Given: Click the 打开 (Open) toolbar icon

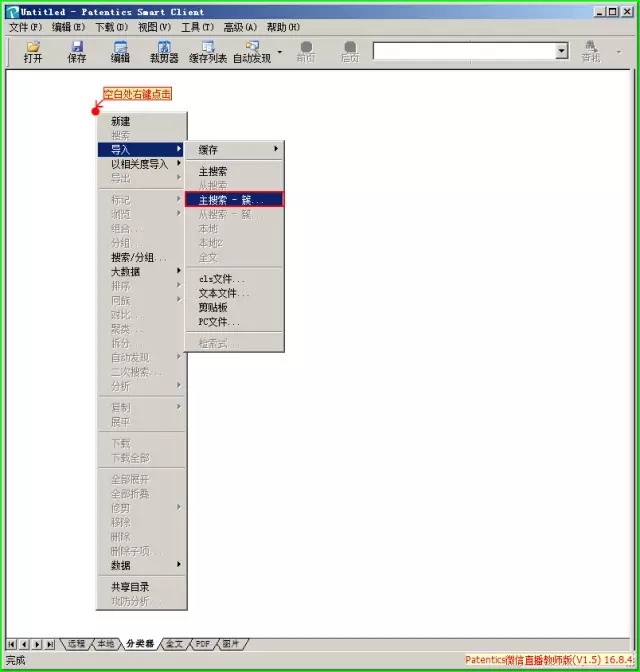Looking at the screenshot, I should [x=33, y=51].
